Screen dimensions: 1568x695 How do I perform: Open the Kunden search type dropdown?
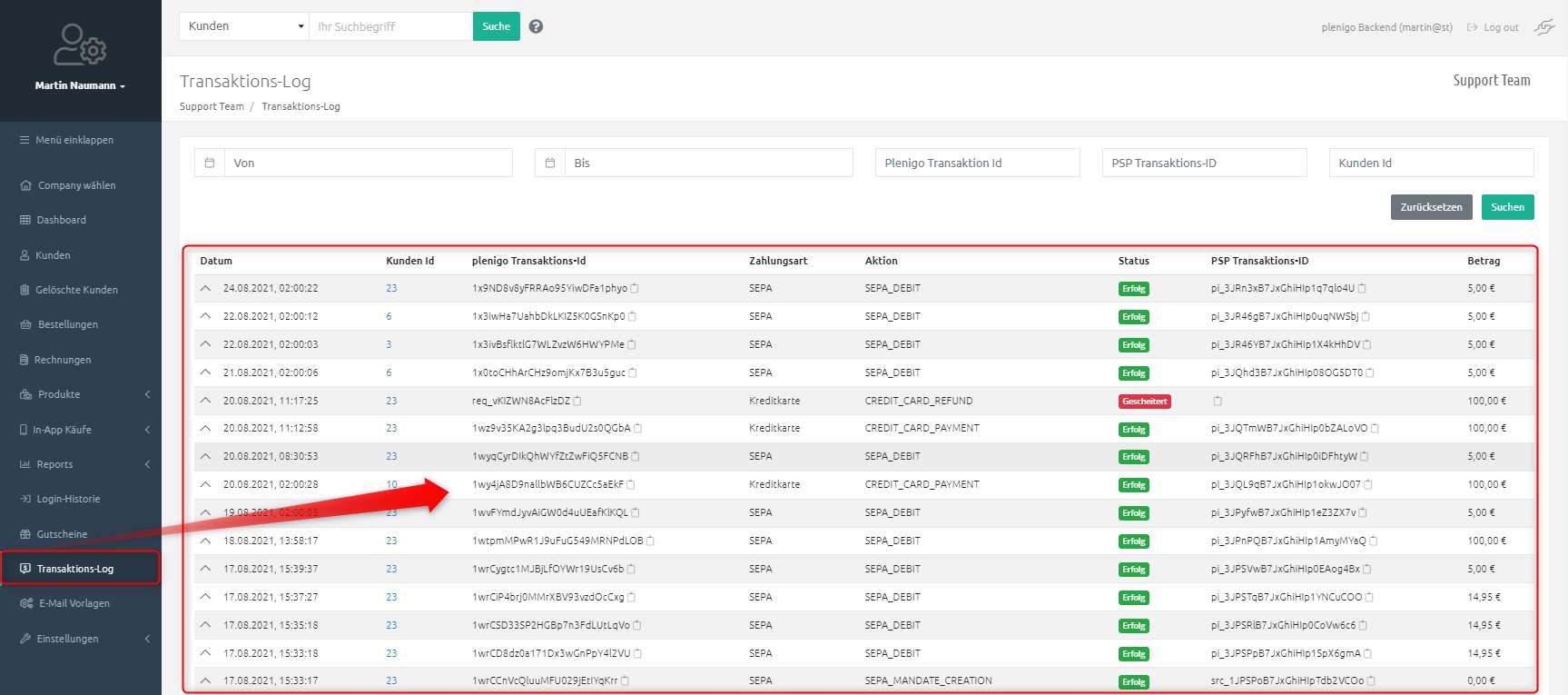244,26
